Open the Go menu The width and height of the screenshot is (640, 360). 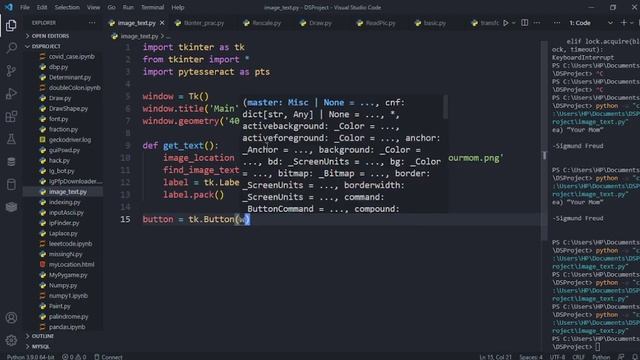point(111,7)
